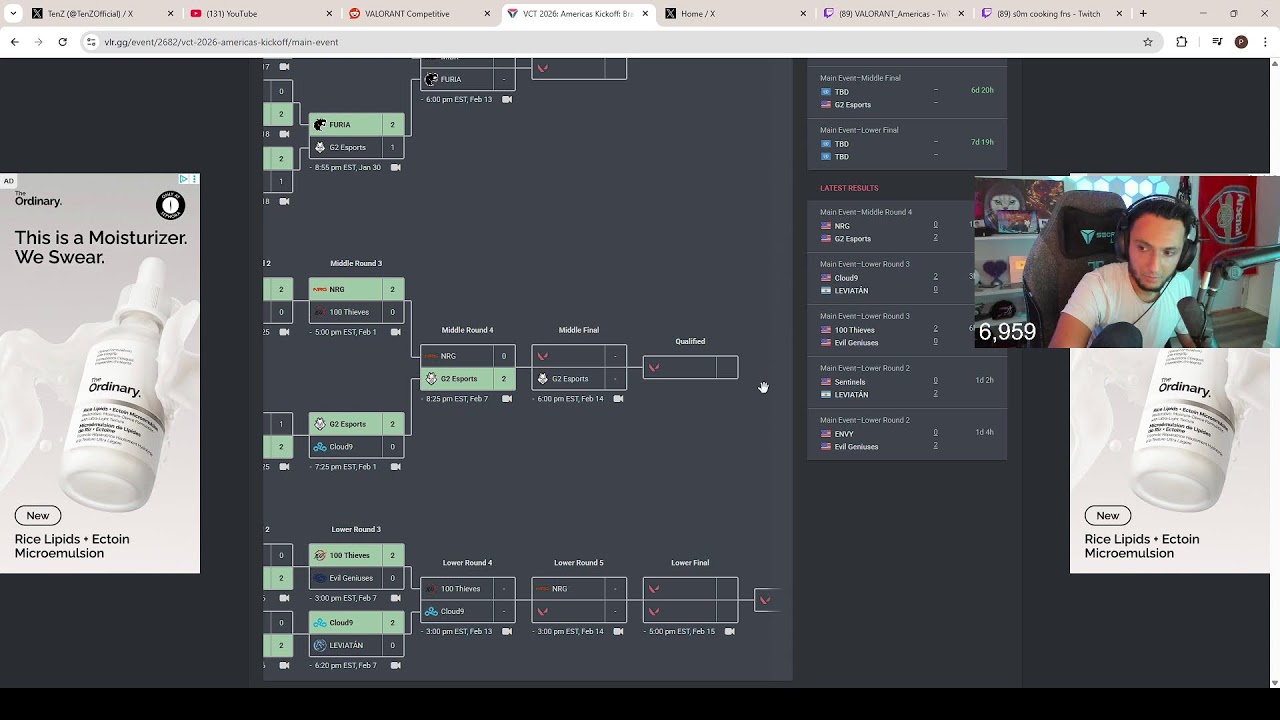
Task: Click the '6d 20h' countdown text
Action: (982, 90)
